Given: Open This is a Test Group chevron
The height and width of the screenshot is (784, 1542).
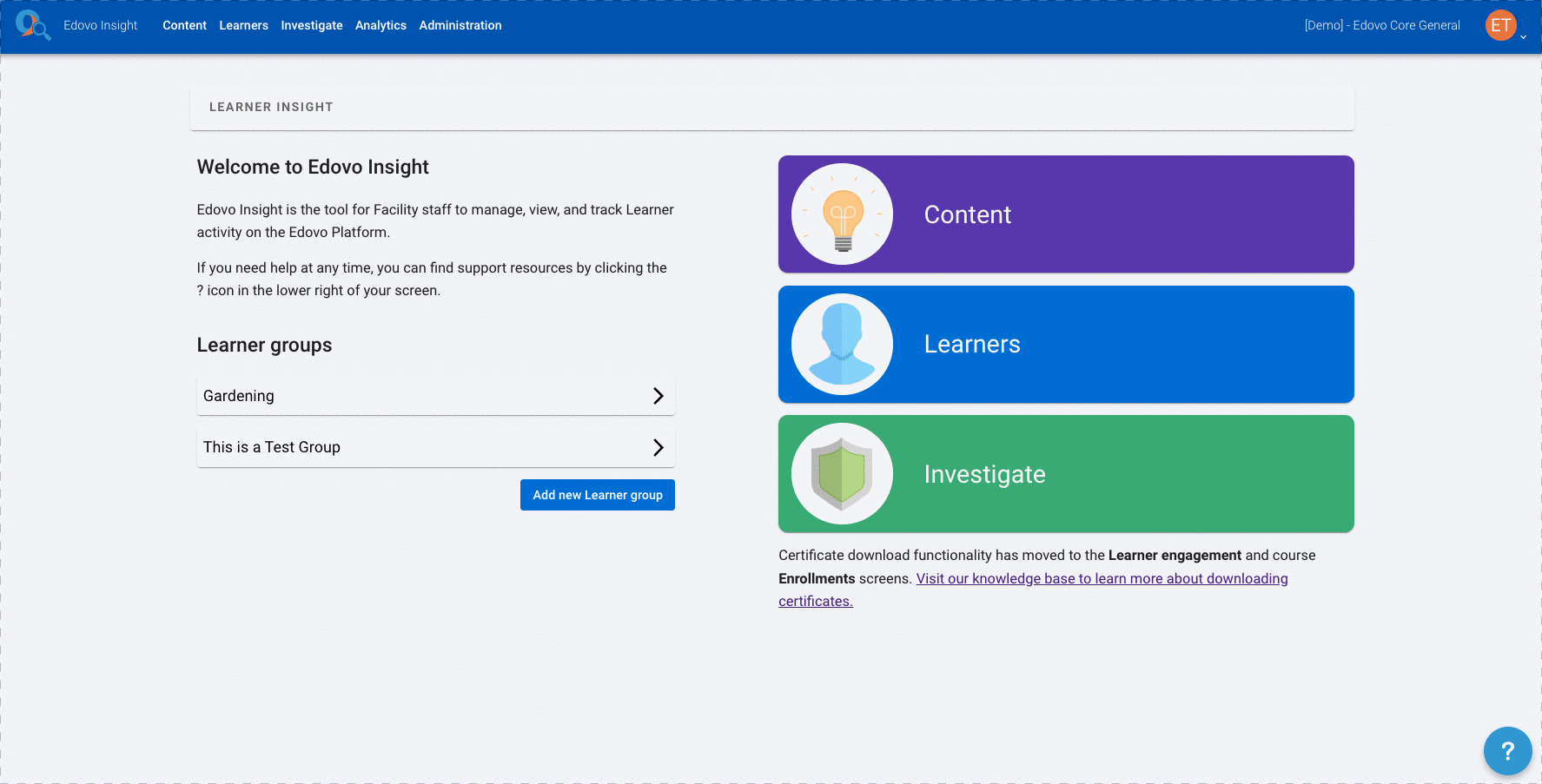Looking at the screenshot, I should click(658, 447).
